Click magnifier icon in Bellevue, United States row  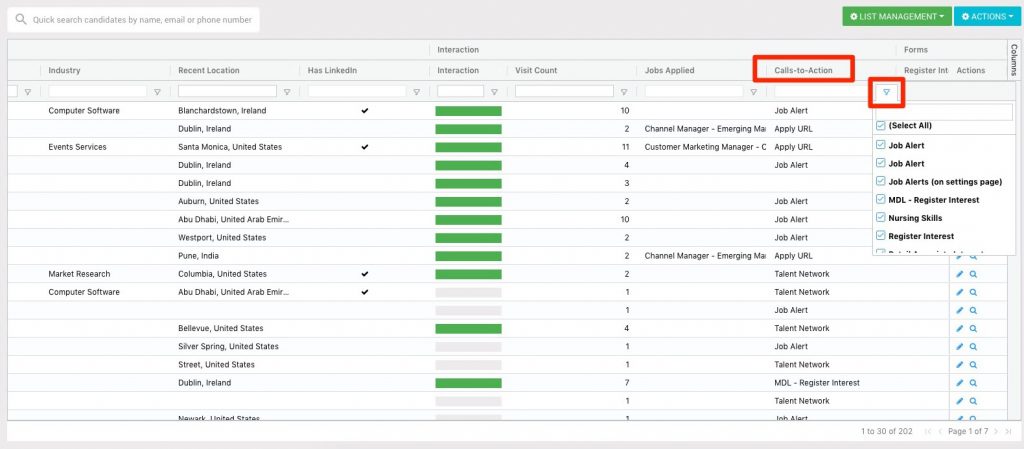[972, 328]
